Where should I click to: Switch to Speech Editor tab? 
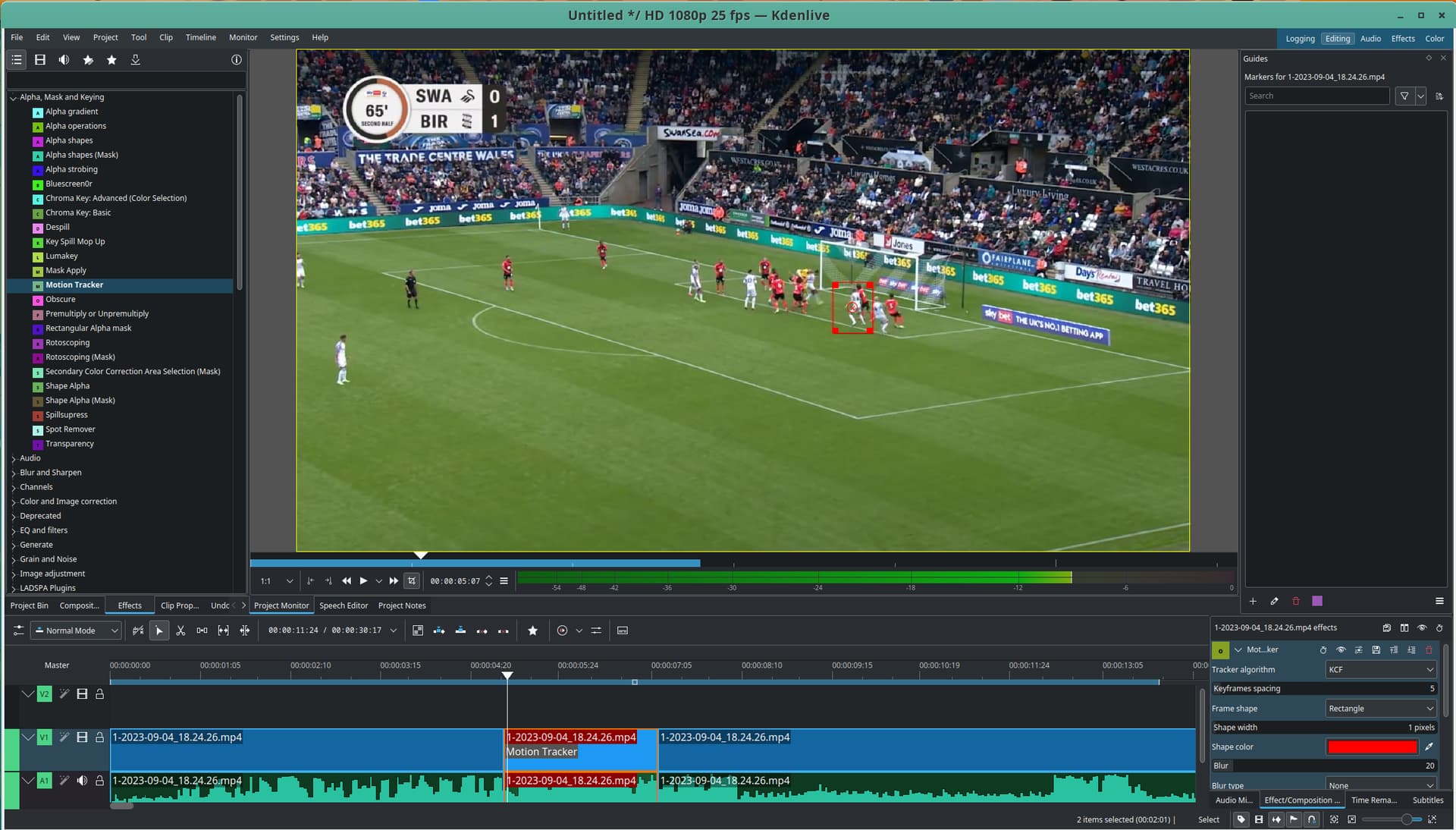click(x=344, y=605)
